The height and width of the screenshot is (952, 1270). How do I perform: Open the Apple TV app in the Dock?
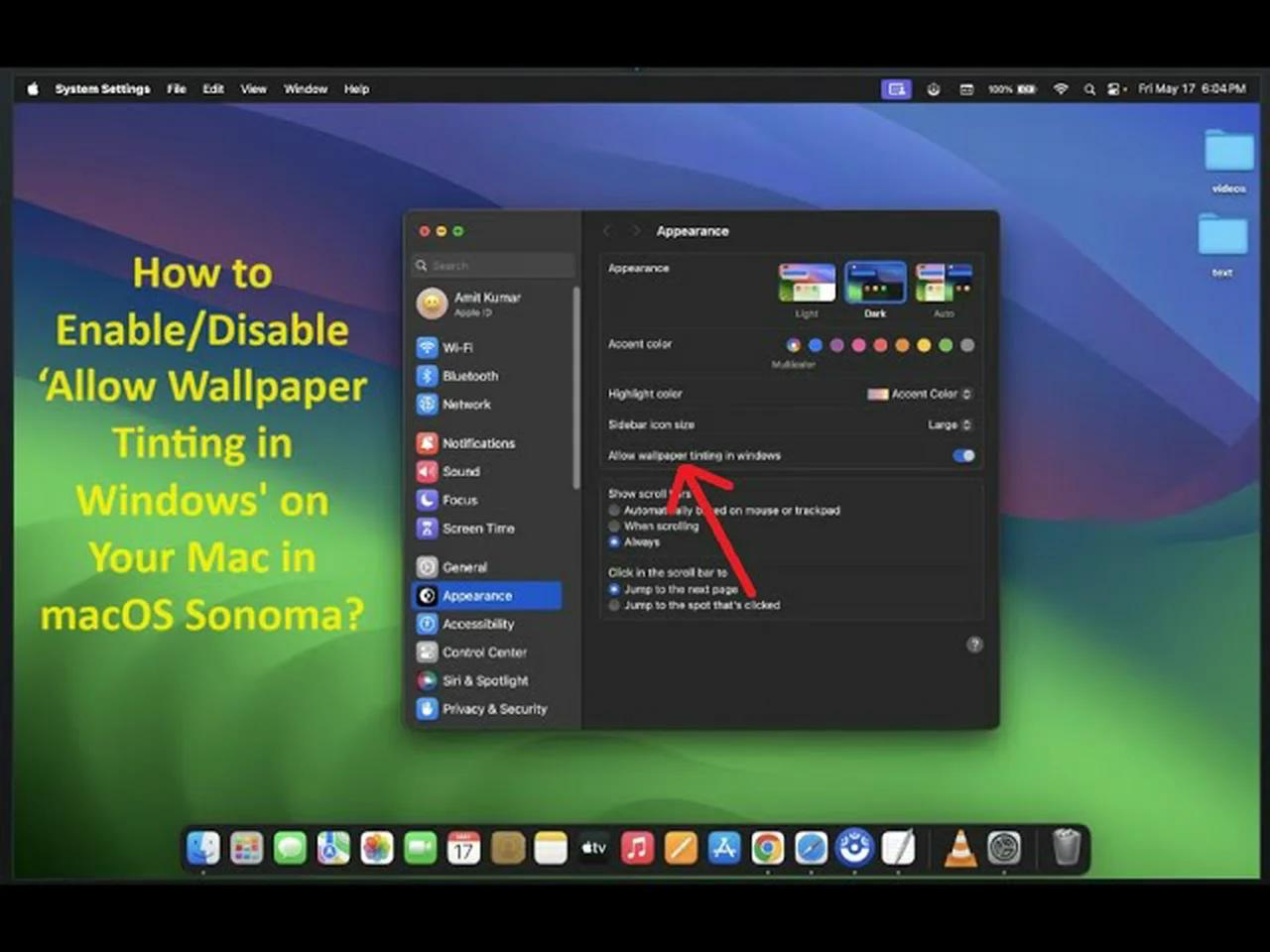click(x=593, y=848)
